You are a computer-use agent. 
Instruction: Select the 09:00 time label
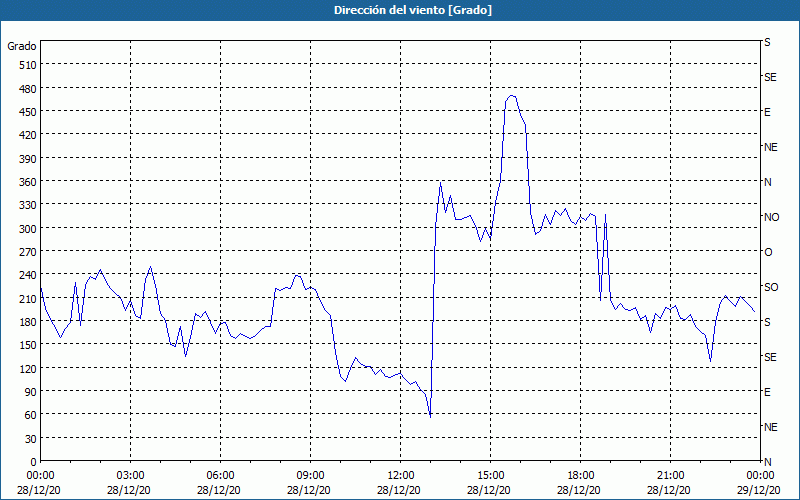[311, 476]
